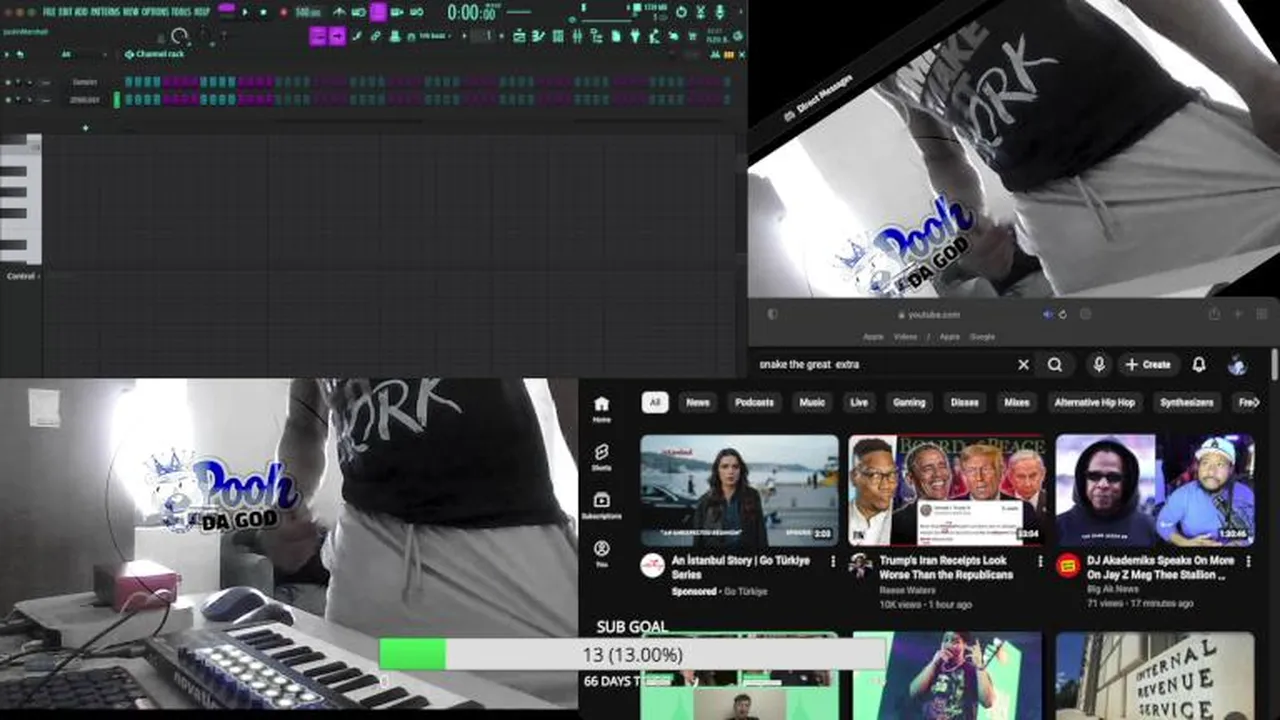Clear the YouTube search with the X icon
This screenshot has height=720, width=1280.
(x=1023, y=365)
